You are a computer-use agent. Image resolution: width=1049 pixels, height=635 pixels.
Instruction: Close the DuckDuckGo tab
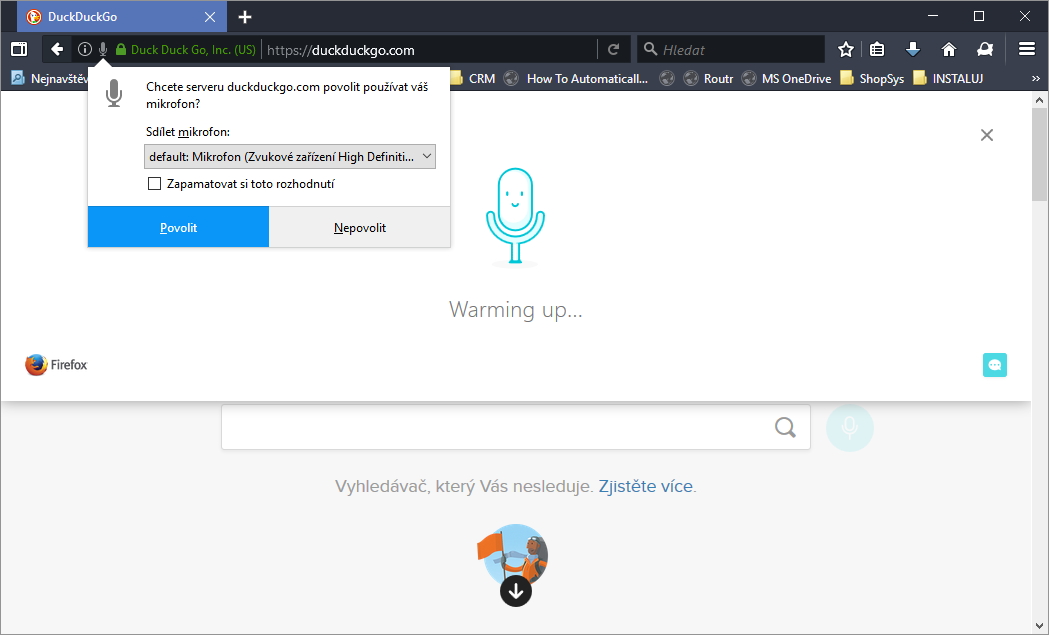[x=209, y=17]
